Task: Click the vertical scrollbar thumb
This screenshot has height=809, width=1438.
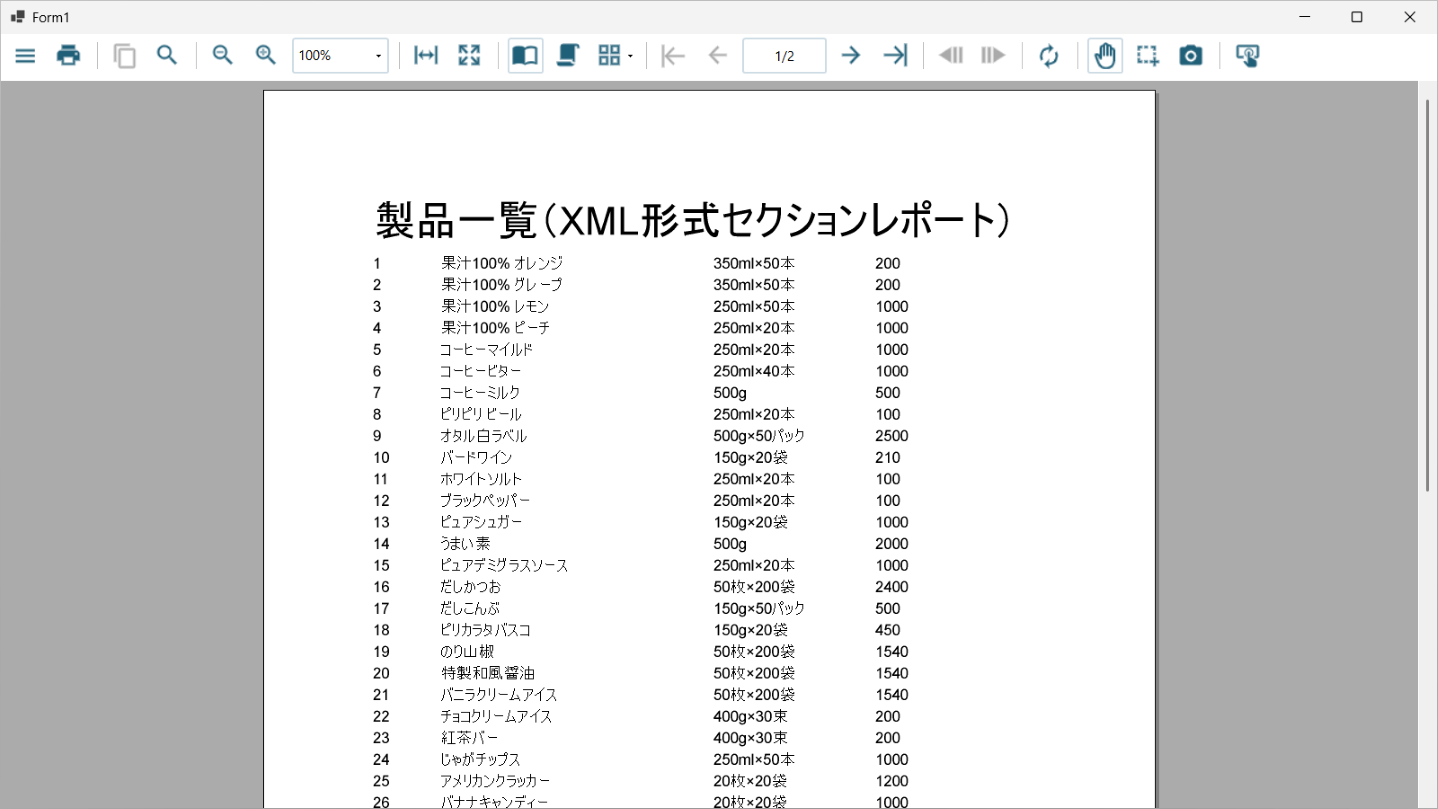Action: [1428, 295]
